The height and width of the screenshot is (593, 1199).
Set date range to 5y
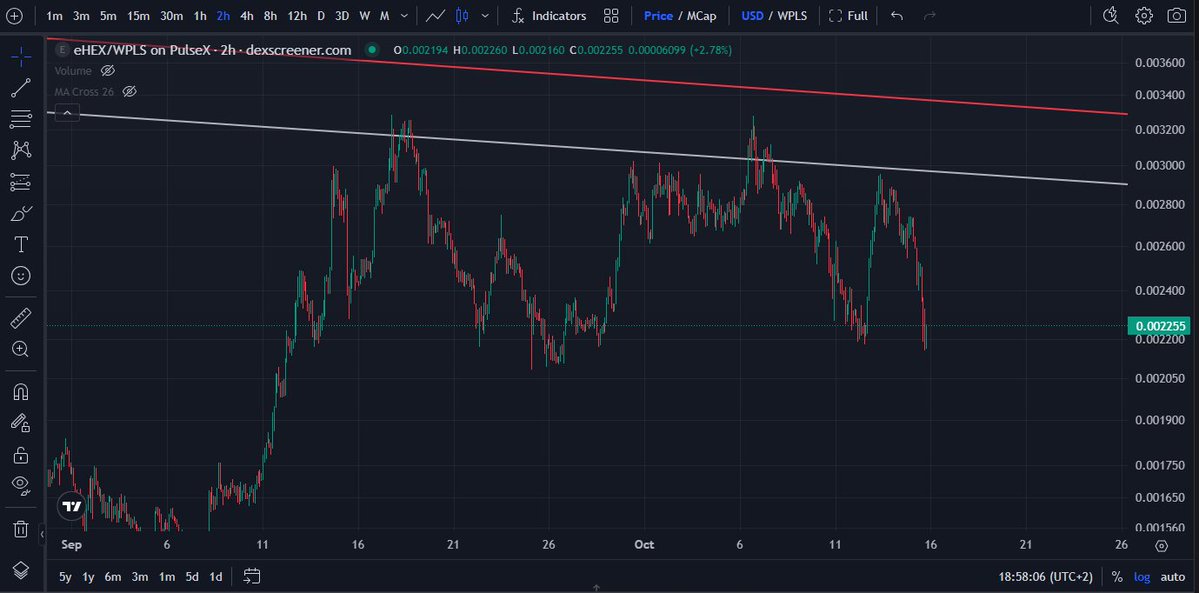point(66,577)
